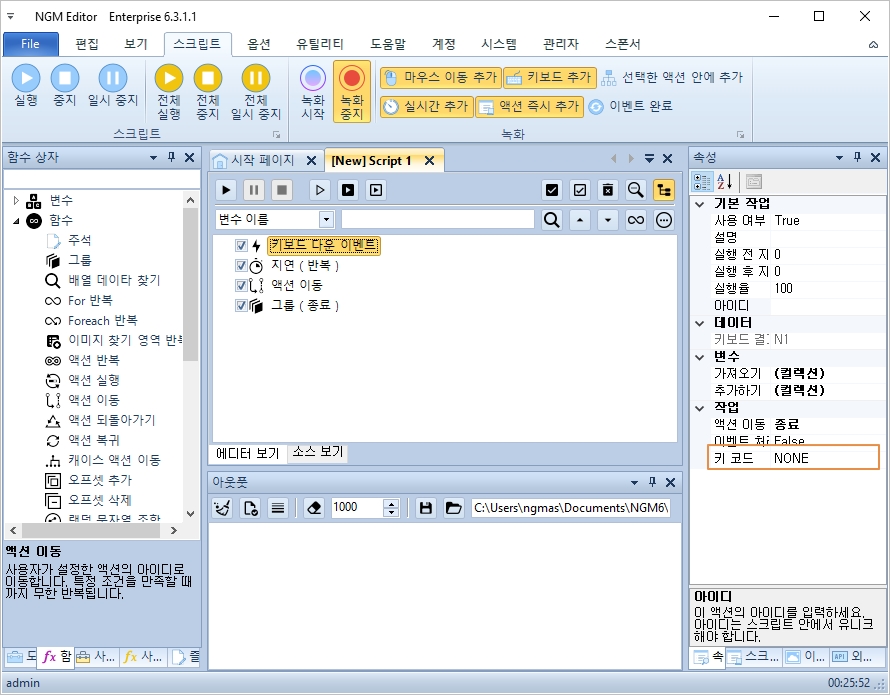The width and height of the screenshot is (890, 695).
Task: Switch to the 보기 ribbon tab
Action: (136, 44)
